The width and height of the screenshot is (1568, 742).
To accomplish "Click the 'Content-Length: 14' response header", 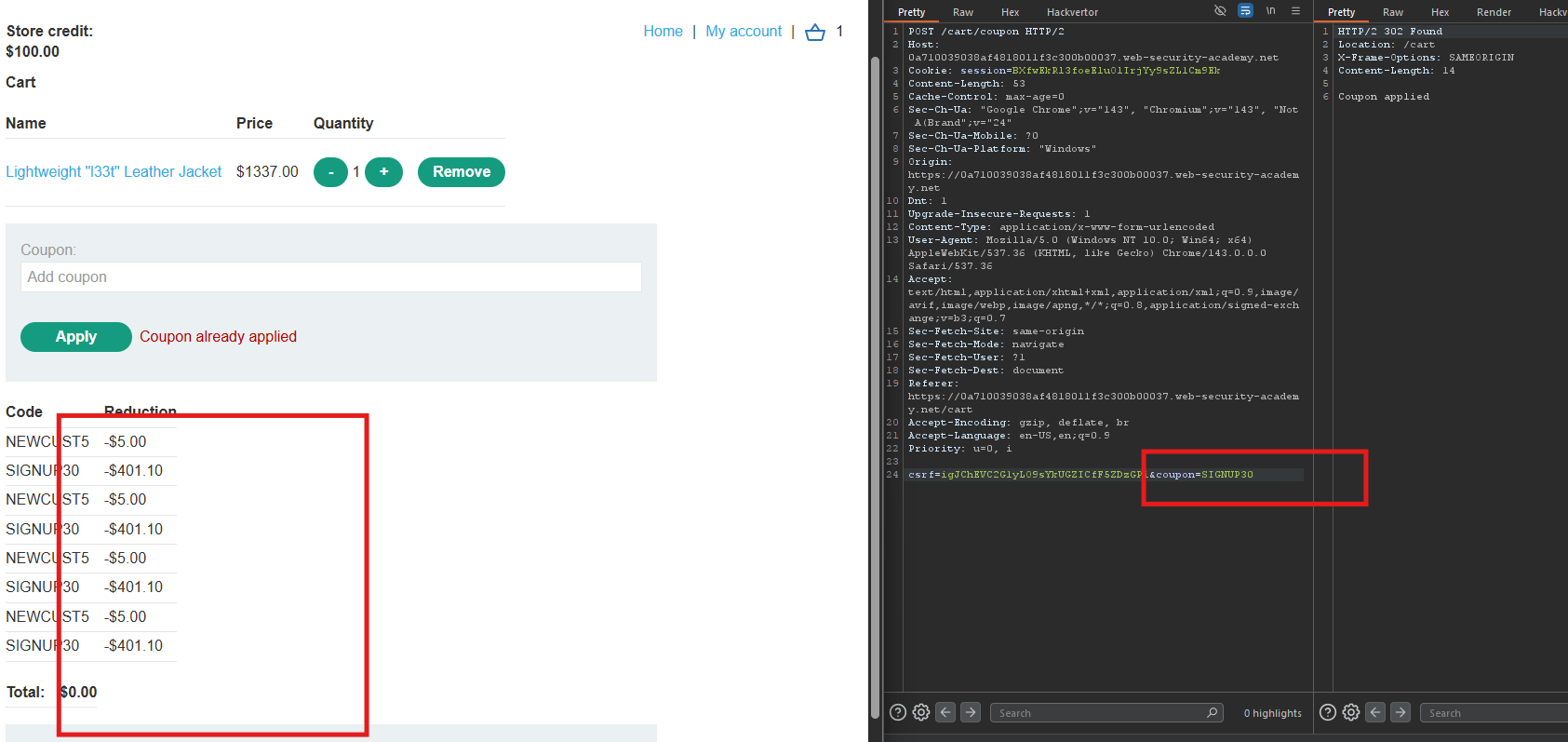I will point(1397,71).
